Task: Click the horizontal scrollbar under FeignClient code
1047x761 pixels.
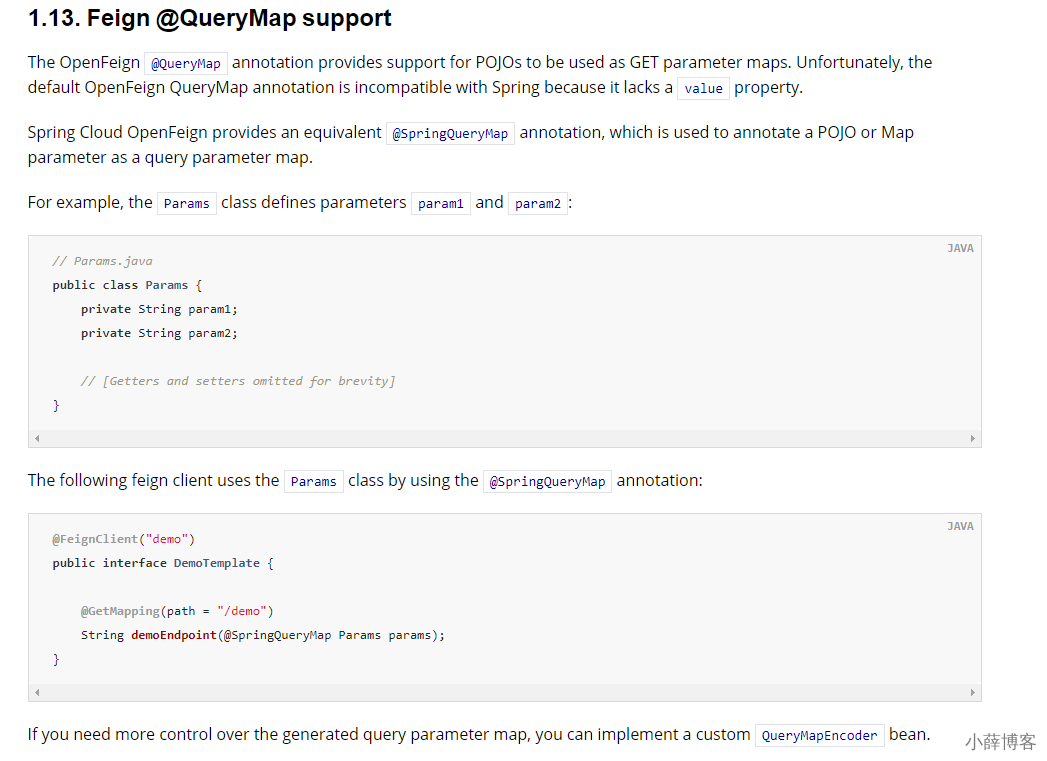Action: tap(505, 692)
